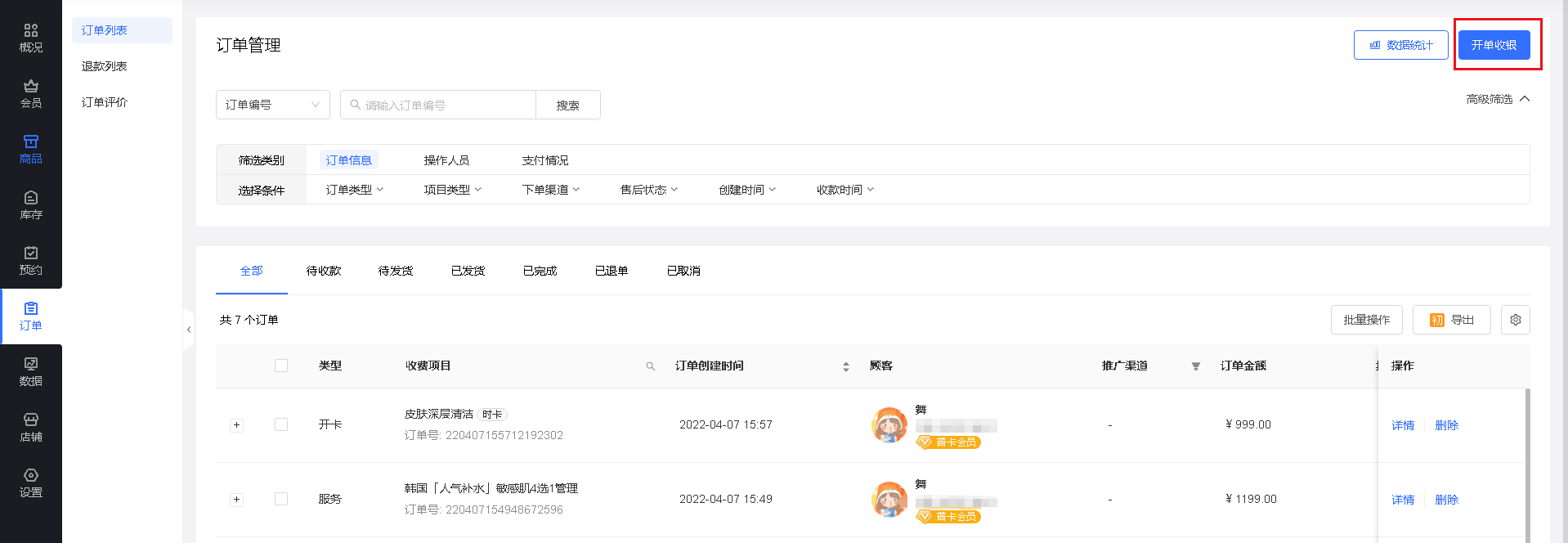Screen dimensions: 1568x543
Task: Focus the 请输入订单编号 search input
Action: [x=438, y=105]
